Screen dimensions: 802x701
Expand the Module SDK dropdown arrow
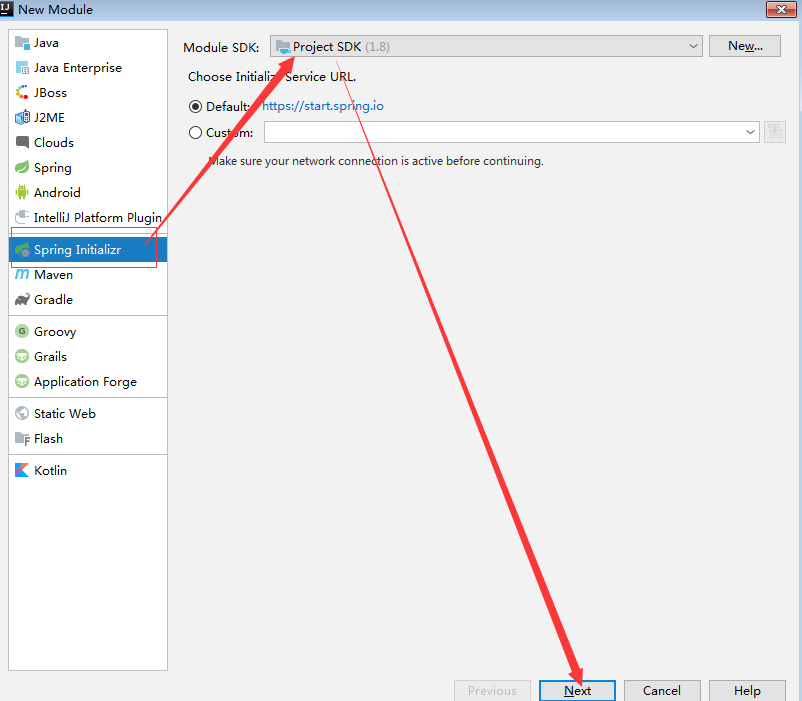coord(693,46)
